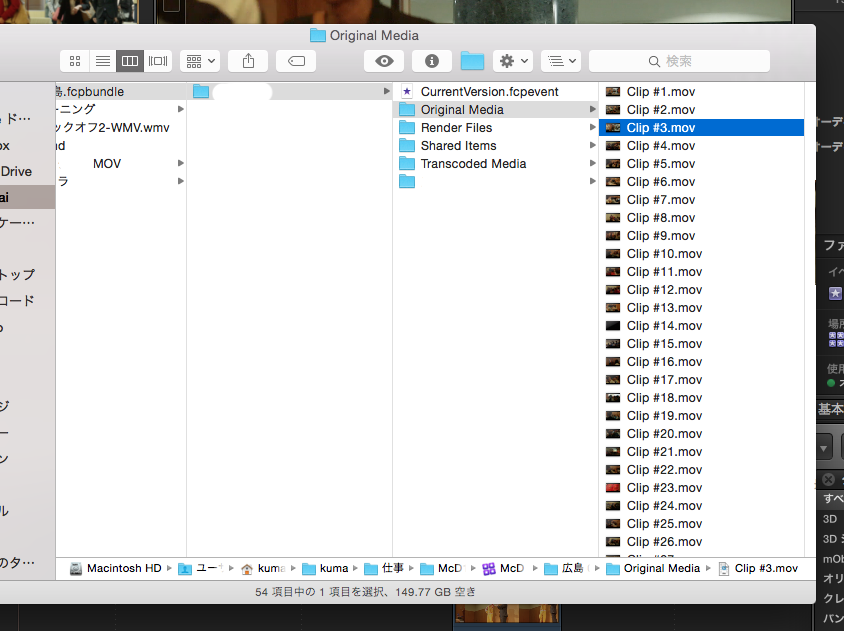Select Clip #8.mov file
The width and height of the screenshot is (844, 631).
[x=701, y=218]
